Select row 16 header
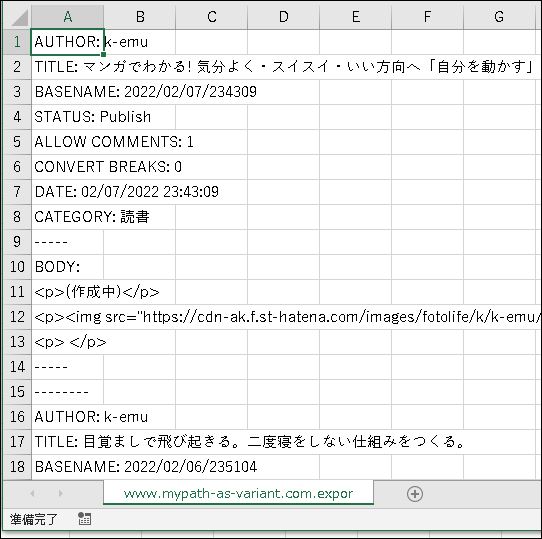Viewport: 542px width, 539px height. pos(17,417)
